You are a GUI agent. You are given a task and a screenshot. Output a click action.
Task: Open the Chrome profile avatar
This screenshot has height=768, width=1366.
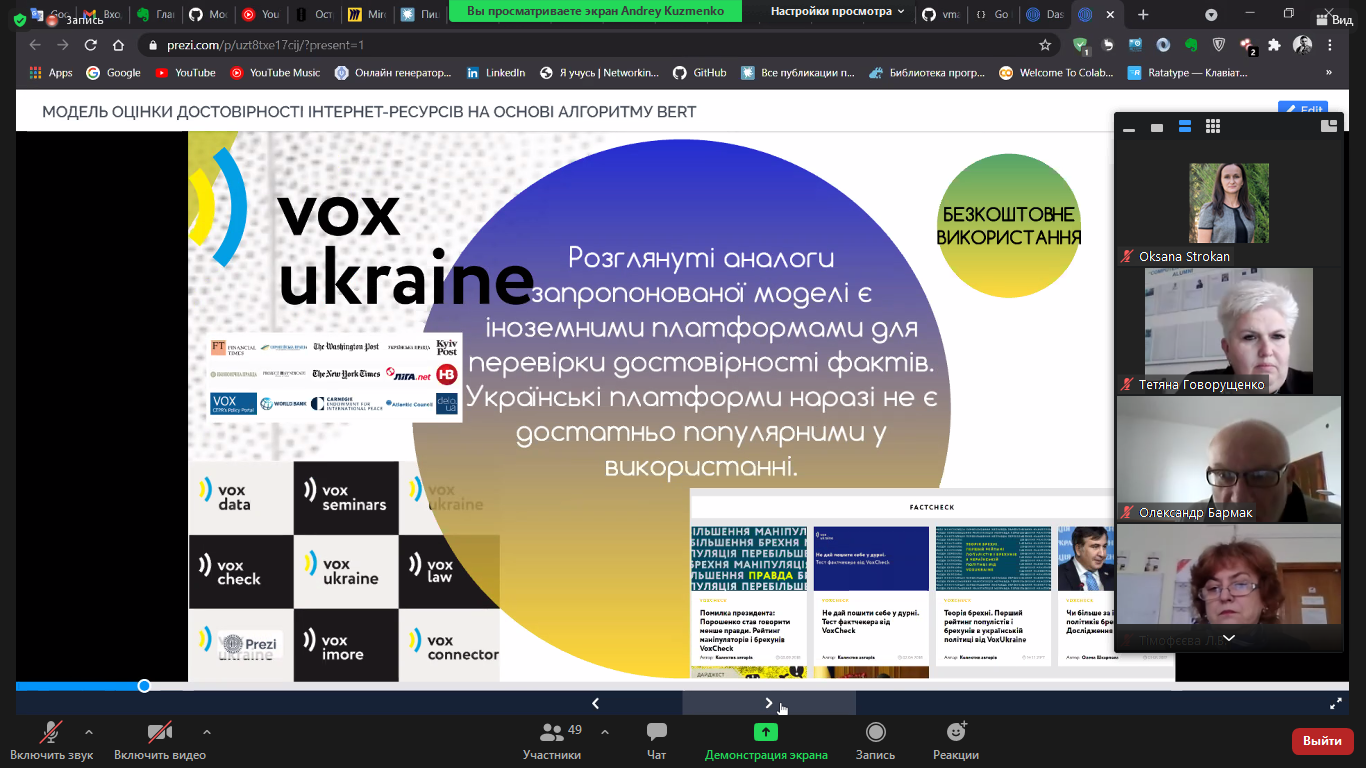[x=1302, y=45]
